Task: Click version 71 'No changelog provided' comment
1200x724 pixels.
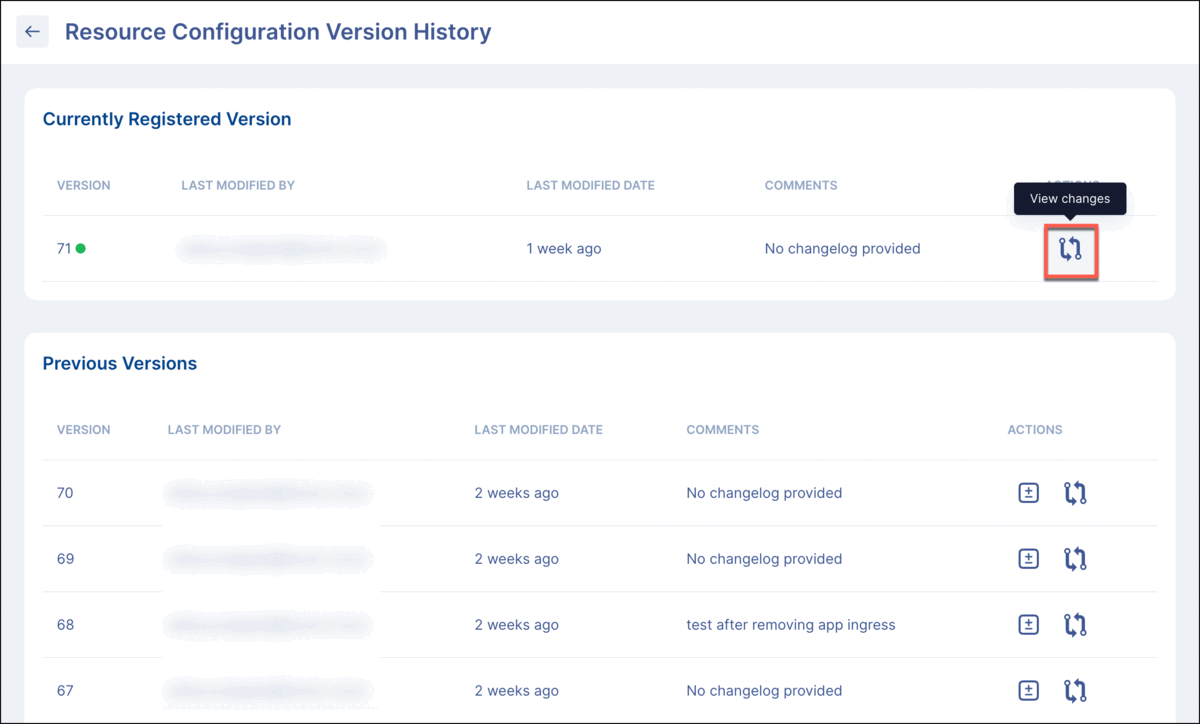Action: (842, 249)
